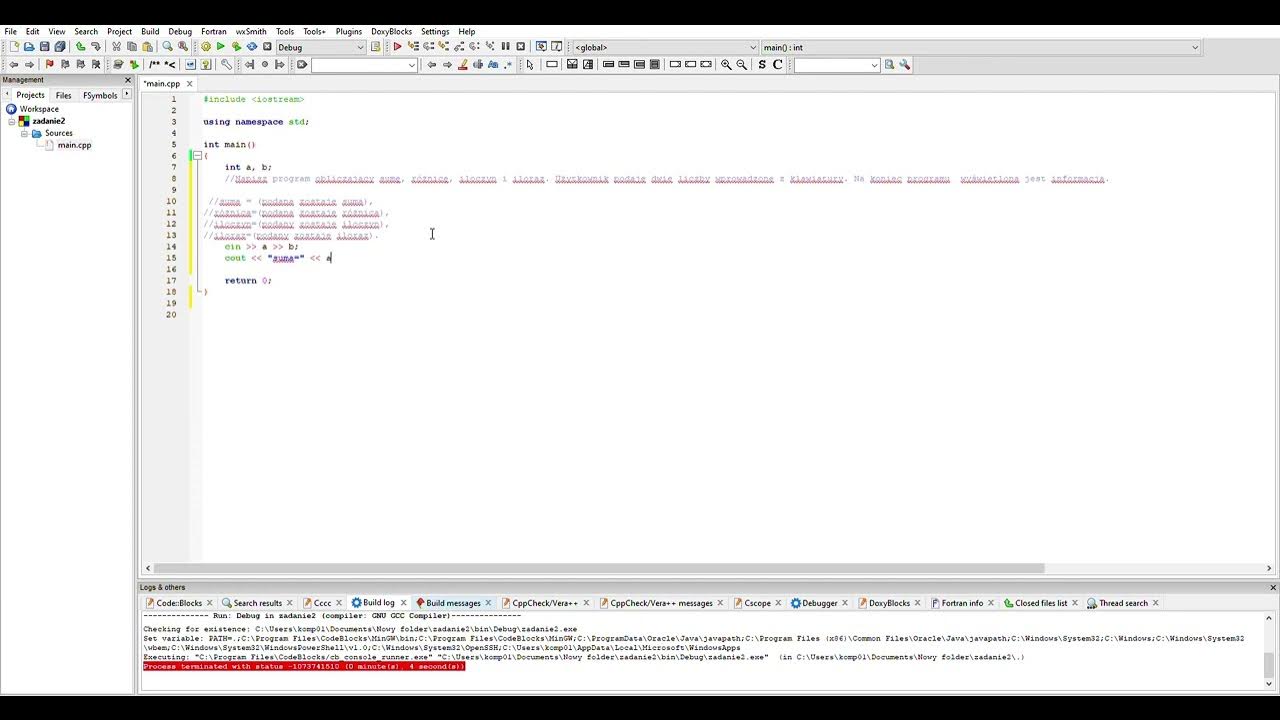
Task: Click the Highlight marker icon
Action: click(x=462, y=65)
